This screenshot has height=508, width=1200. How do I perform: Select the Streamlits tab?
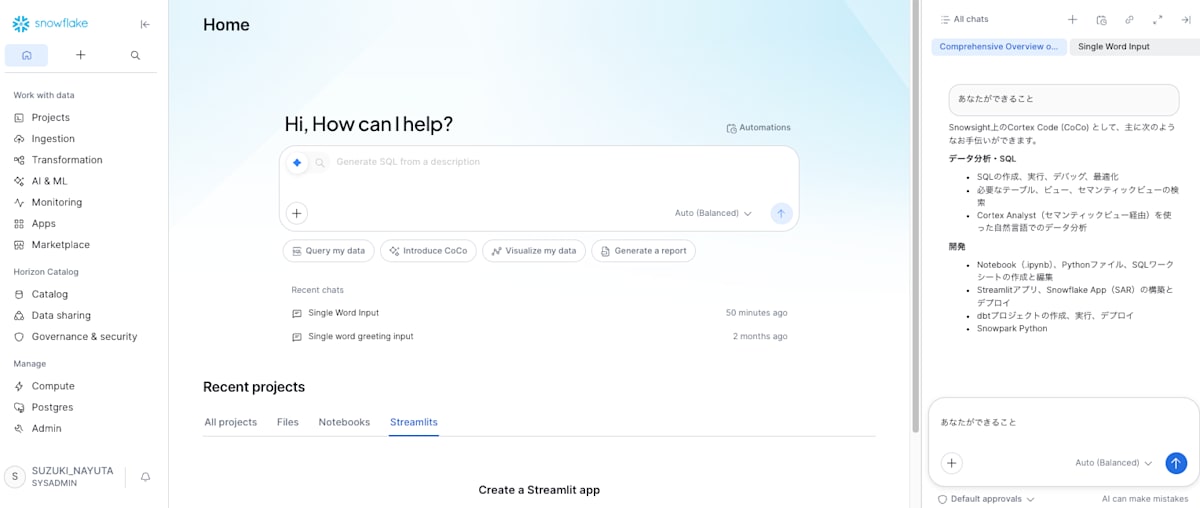click(414, 422)
